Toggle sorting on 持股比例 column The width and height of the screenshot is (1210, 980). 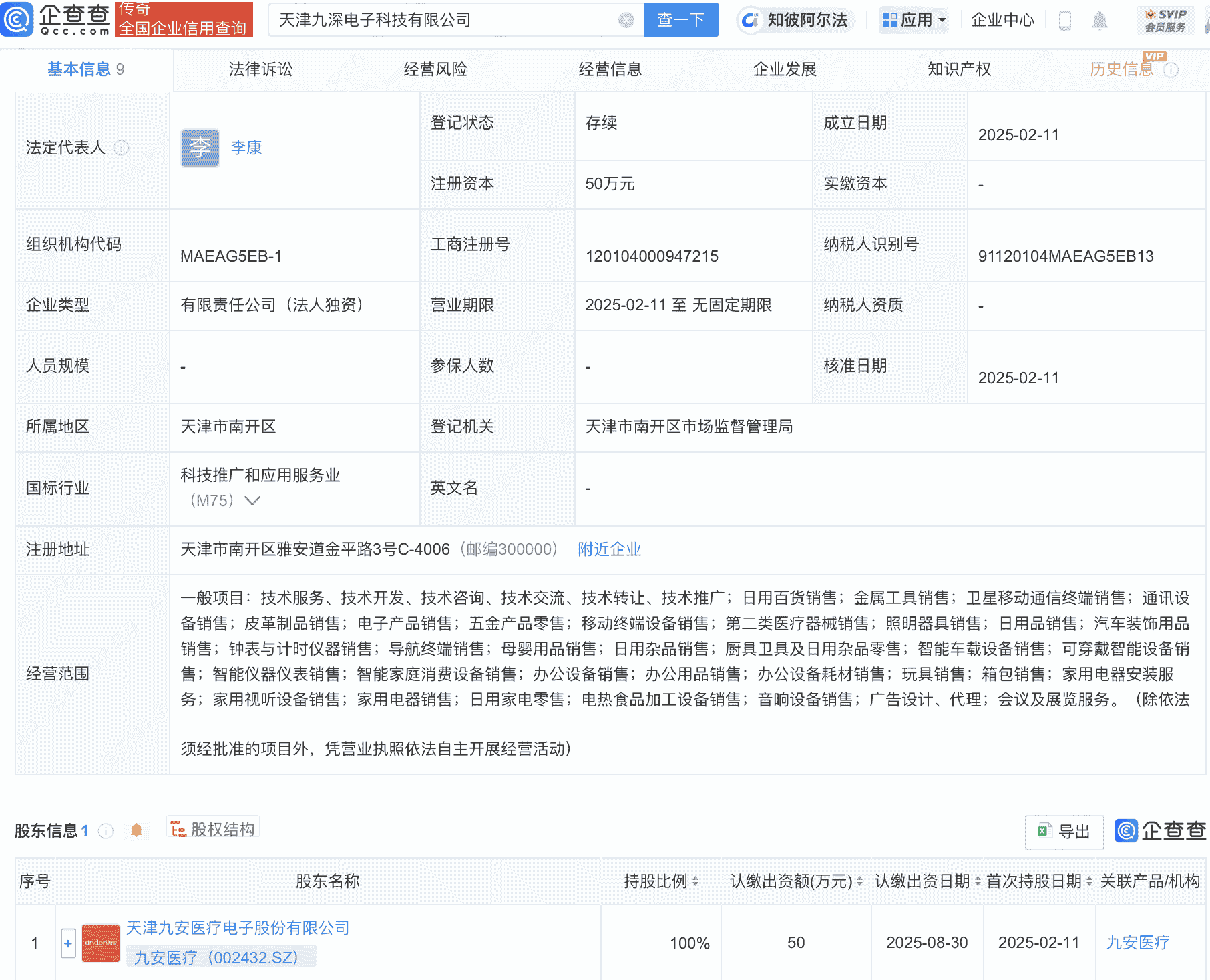(697, 881)
